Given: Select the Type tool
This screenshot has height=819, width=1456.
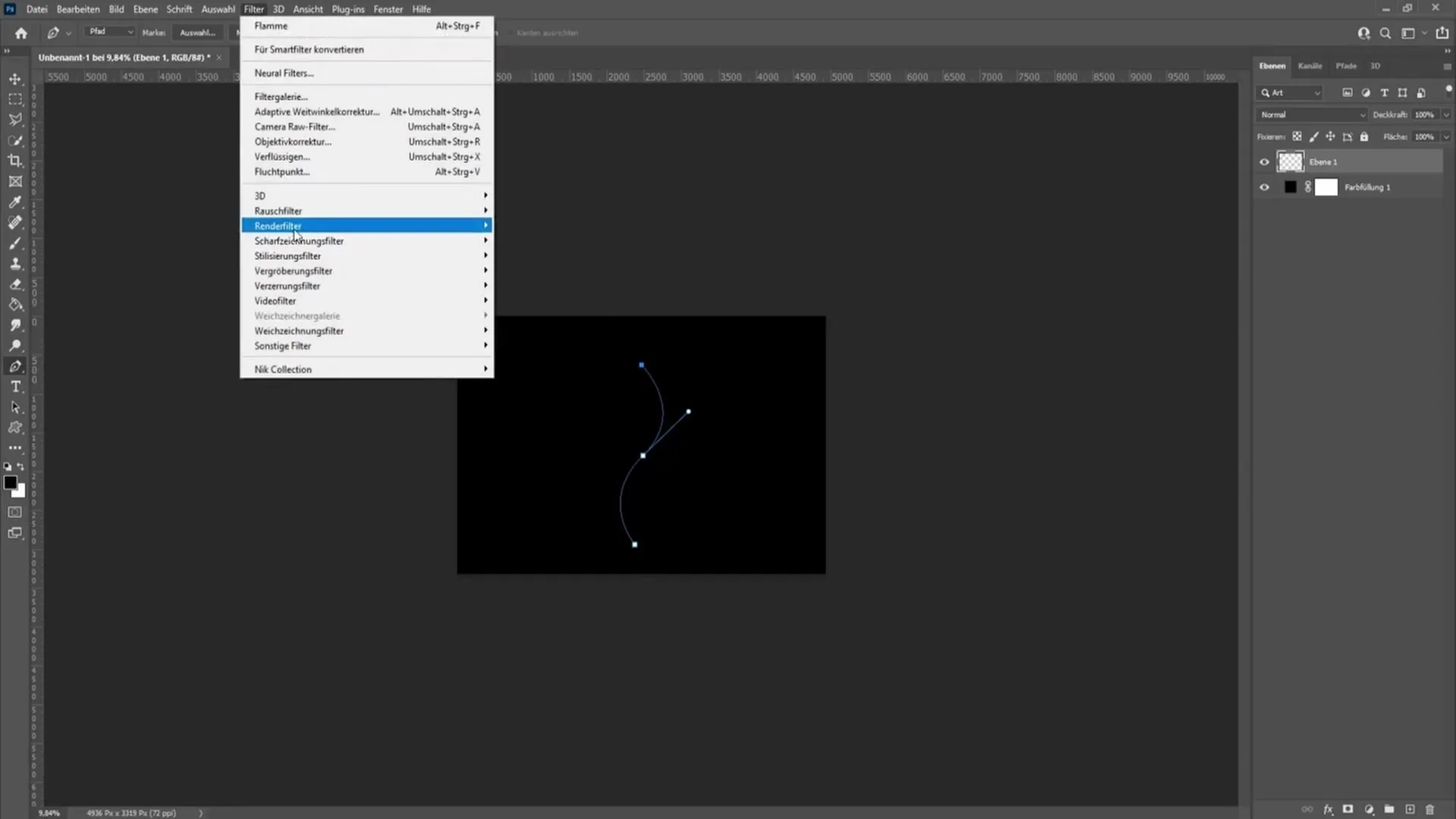Looking at the screenshot, I should (x=15, y=387).
